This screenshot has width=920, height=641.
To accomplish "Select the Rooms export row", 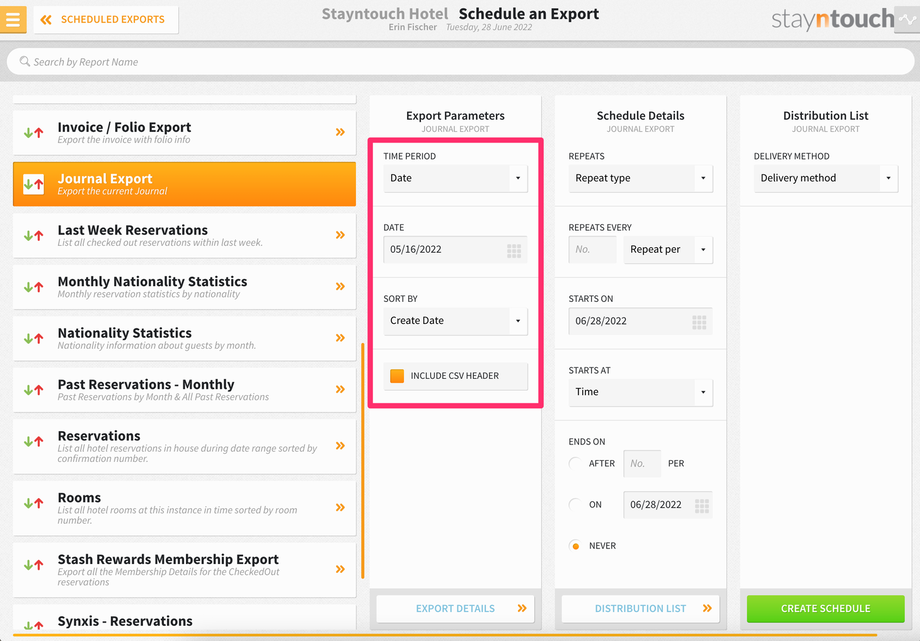I will [184, 508].
